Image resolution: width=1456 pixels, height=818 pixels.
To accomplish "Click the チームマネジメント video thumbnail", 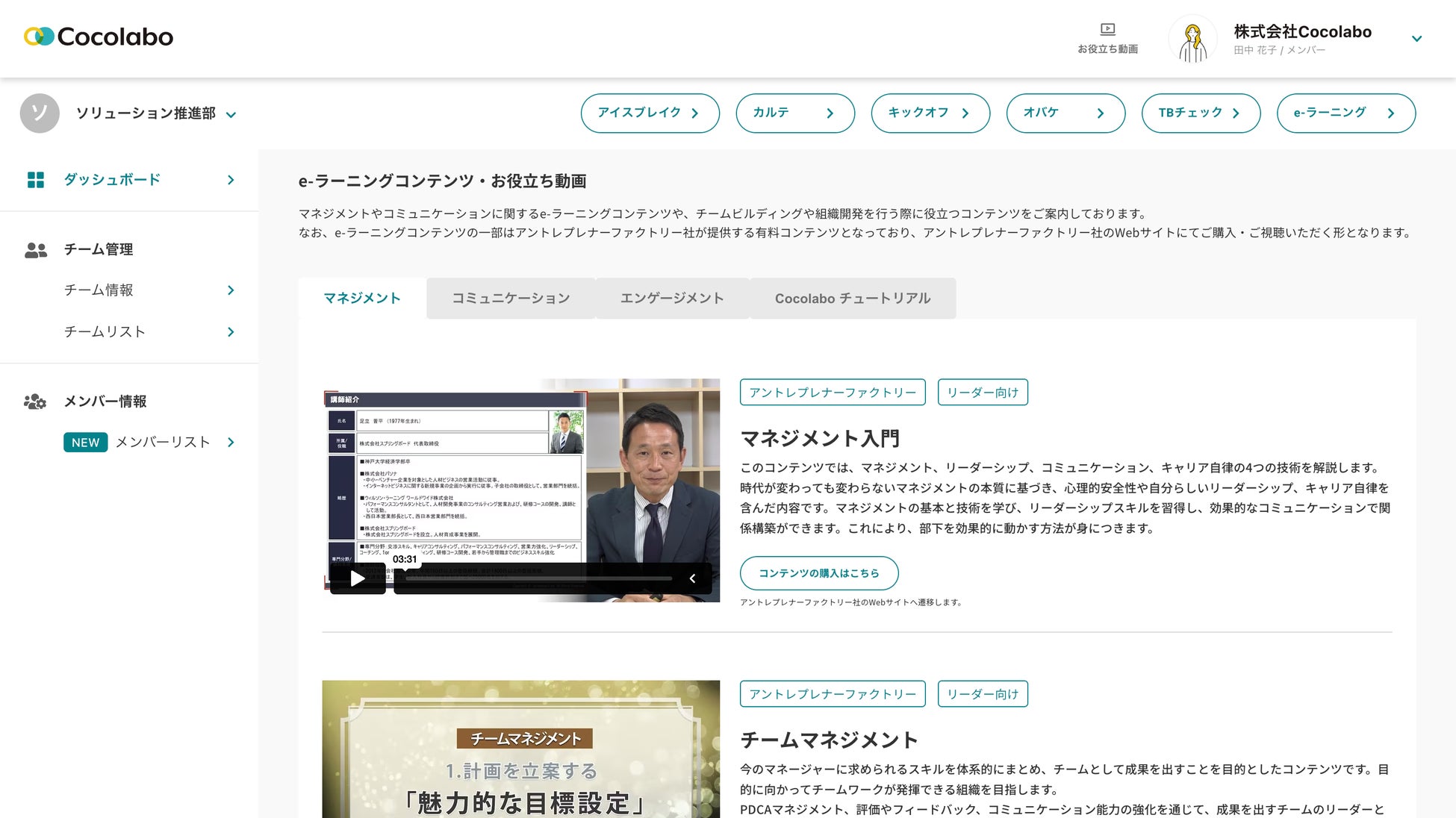I will 521,749.
